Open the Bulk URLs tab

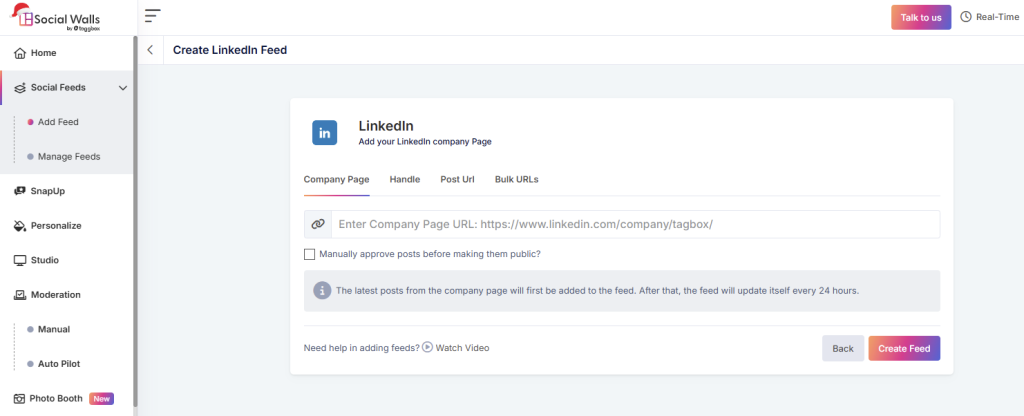tap(516, 179)
